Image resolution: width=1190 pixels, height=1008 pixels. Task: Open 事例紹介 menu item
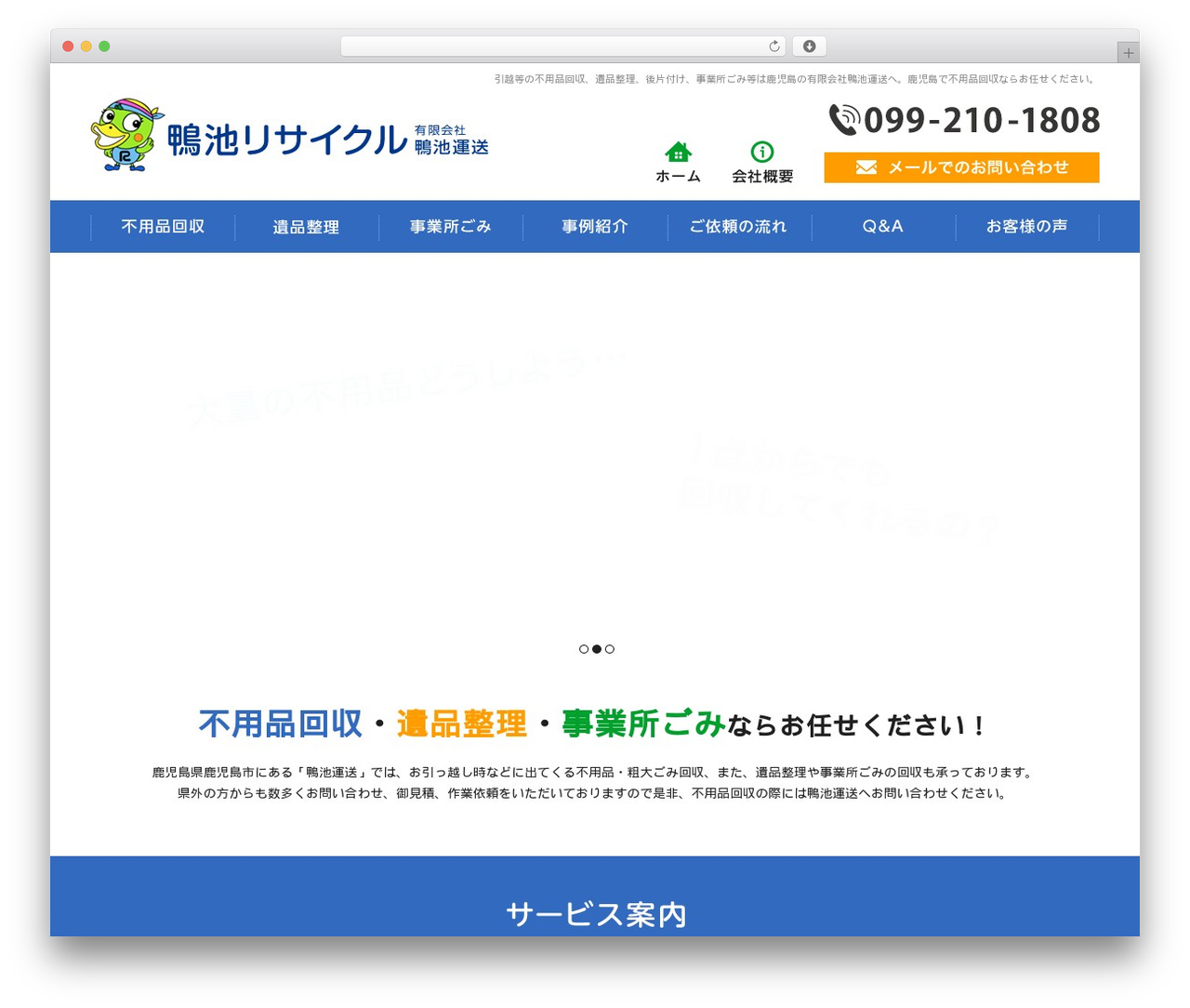[x=595, y=227]
